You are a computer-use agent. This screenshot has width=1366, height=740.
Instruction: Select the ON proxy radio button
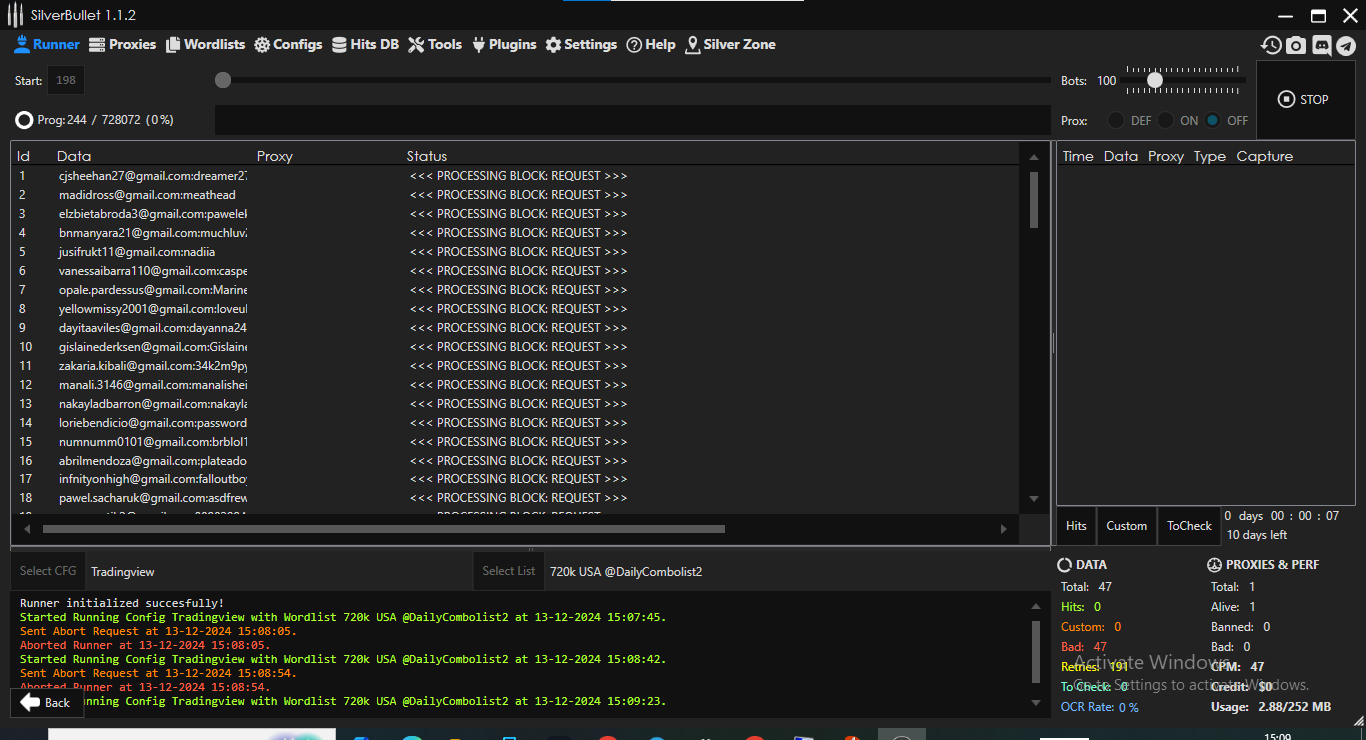tap(1166, 120)
